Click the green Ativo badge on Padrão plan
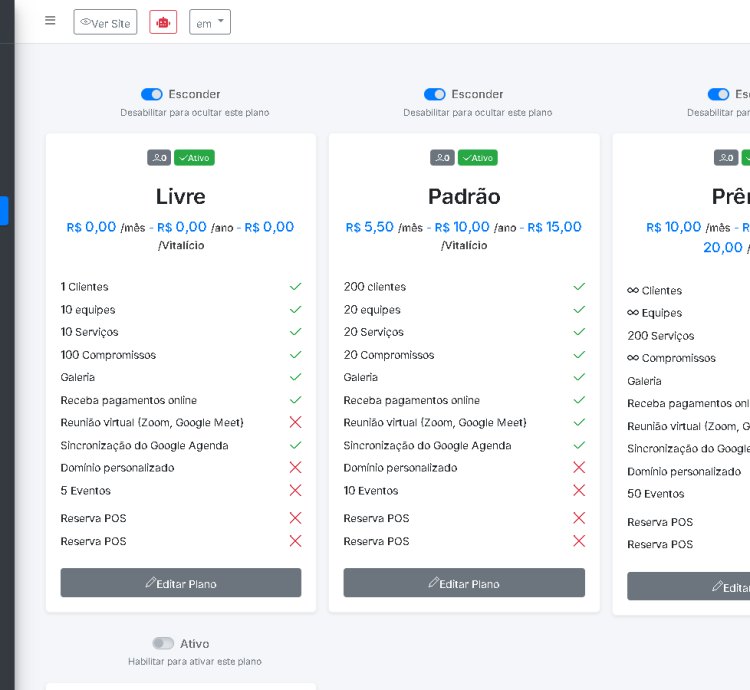The image size is (750, 690). [477, 158]
